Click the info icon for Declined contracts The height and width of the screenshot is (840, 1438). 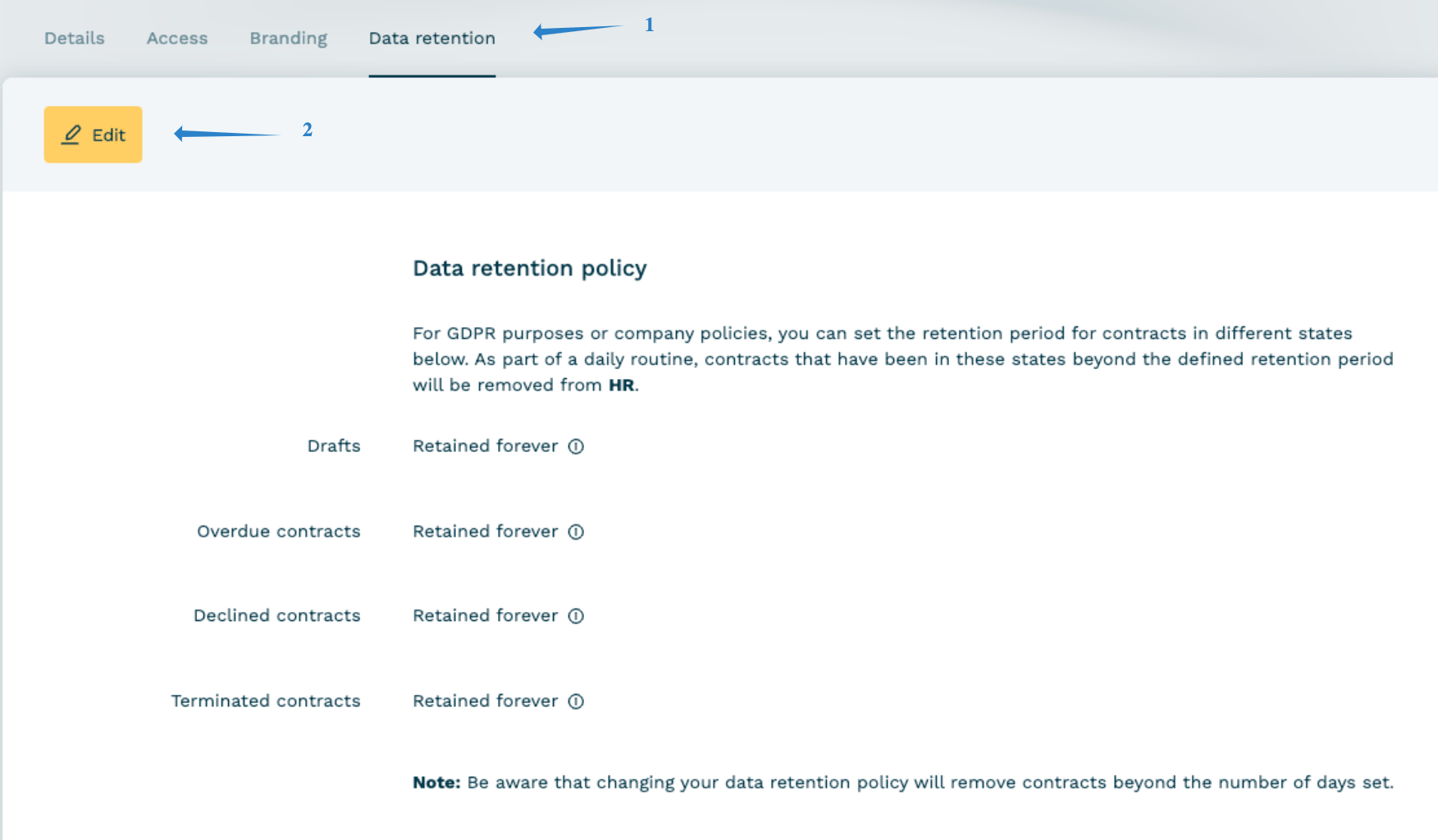point(576,616)
